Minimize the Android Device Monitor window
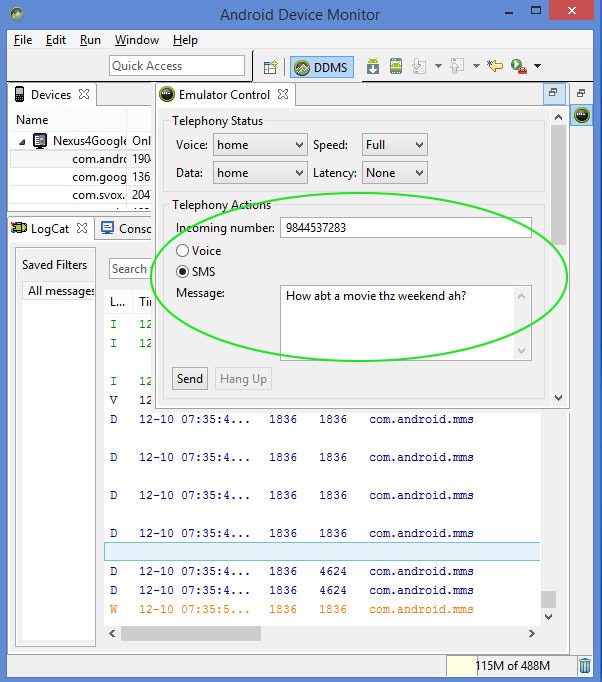602x682 pixels. [509, 13]
